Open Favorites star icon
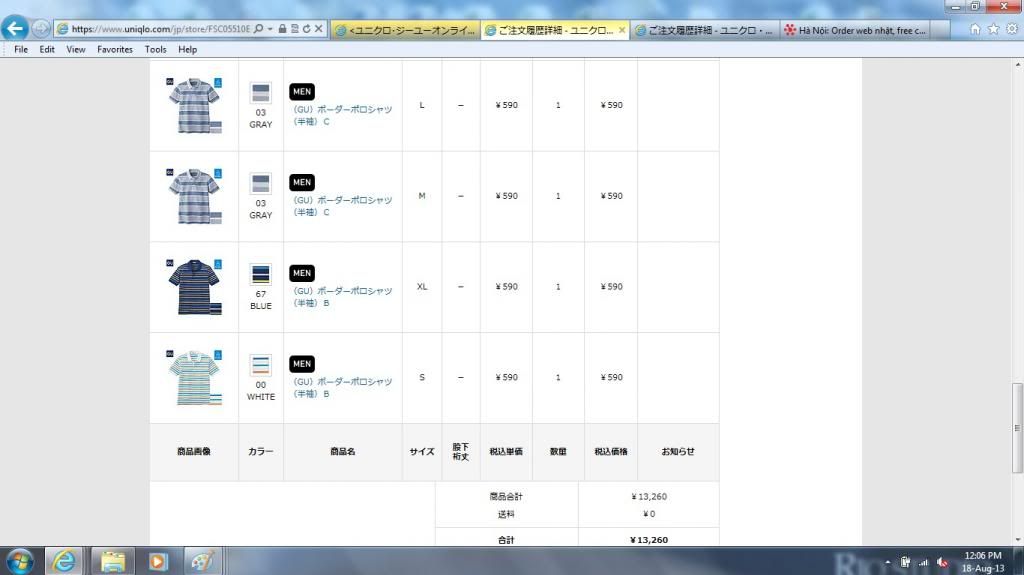 coord(993,29)
